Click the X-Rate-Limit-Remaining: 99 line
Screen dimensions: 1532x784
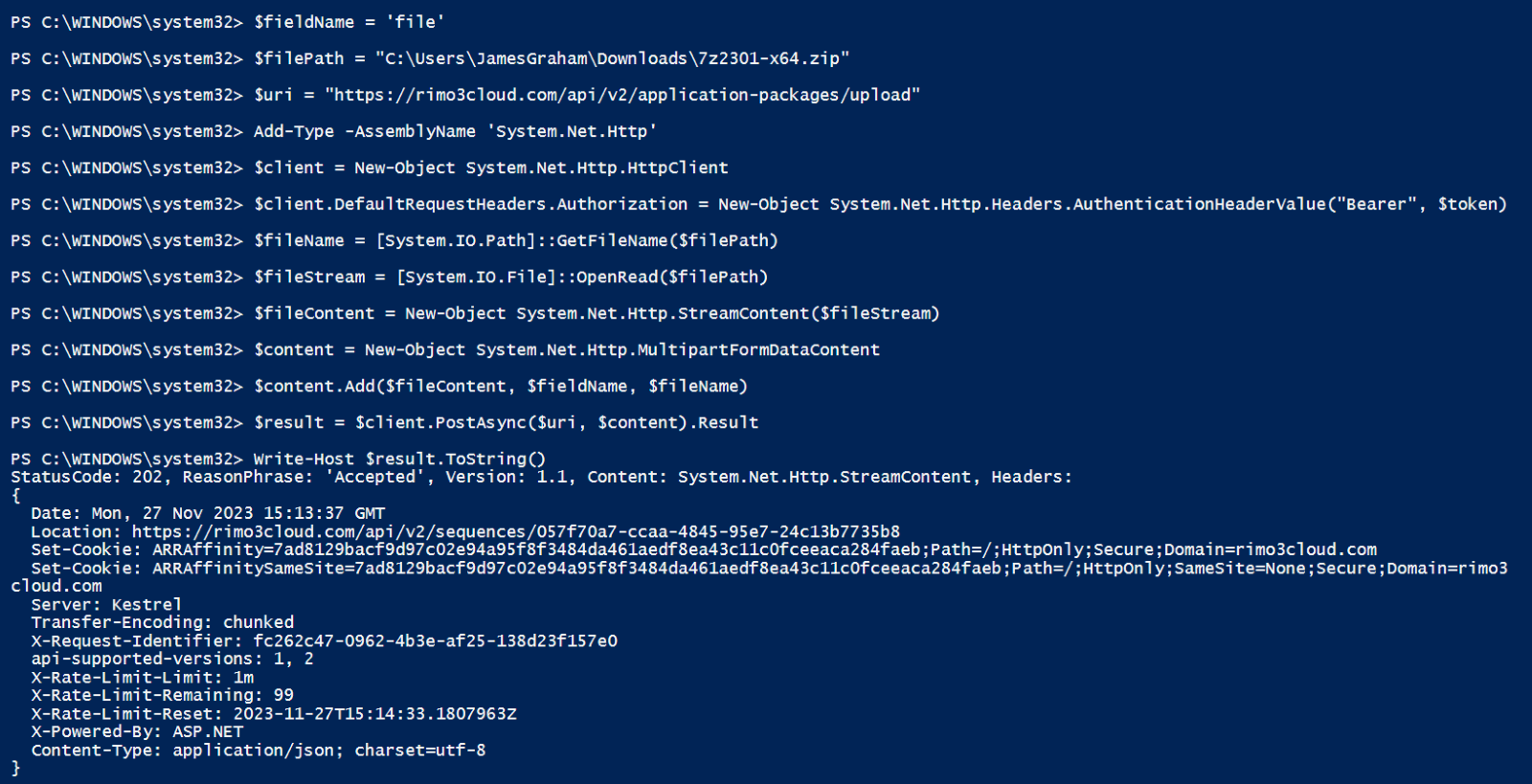coord(162,695)
